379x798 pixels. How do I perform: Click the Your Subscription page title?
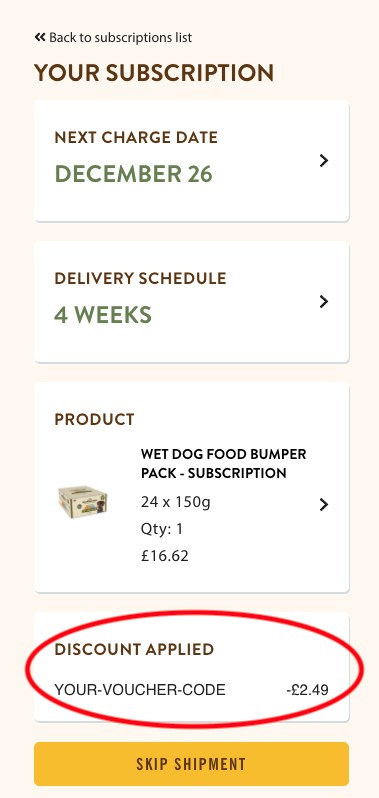coord(154,73)
